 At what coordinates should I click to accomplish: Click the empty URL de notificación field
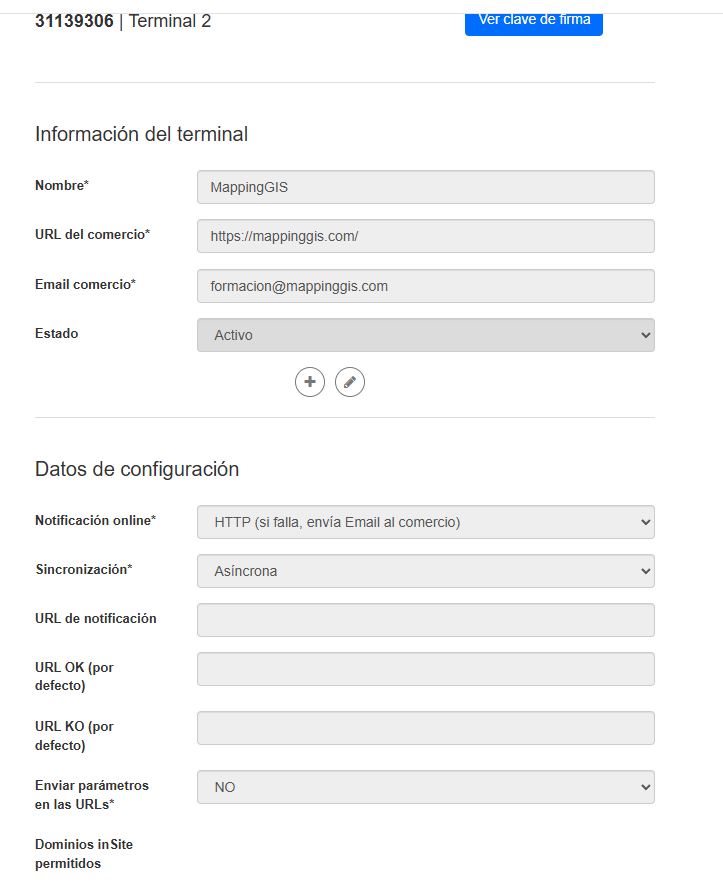(x=425, y=620)
